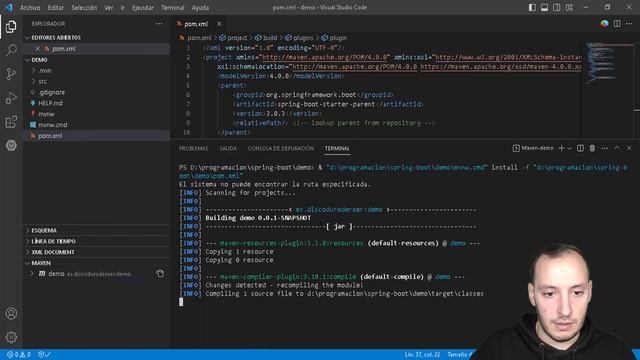
Task: Expand the Esquema section
Action: coord(96,230)
